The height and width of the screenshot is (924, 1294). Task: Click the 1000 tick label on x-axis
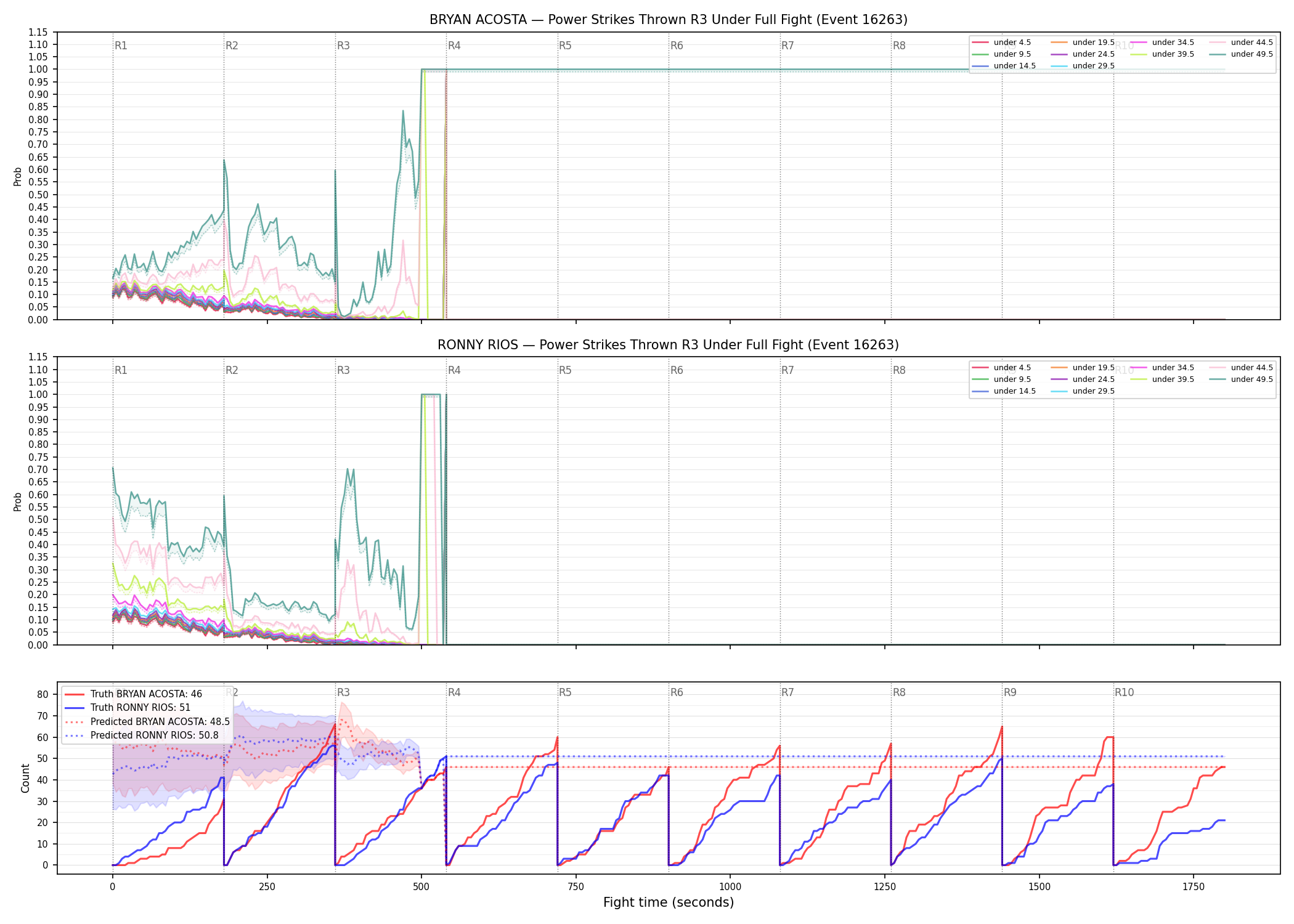tap(730, 887)
